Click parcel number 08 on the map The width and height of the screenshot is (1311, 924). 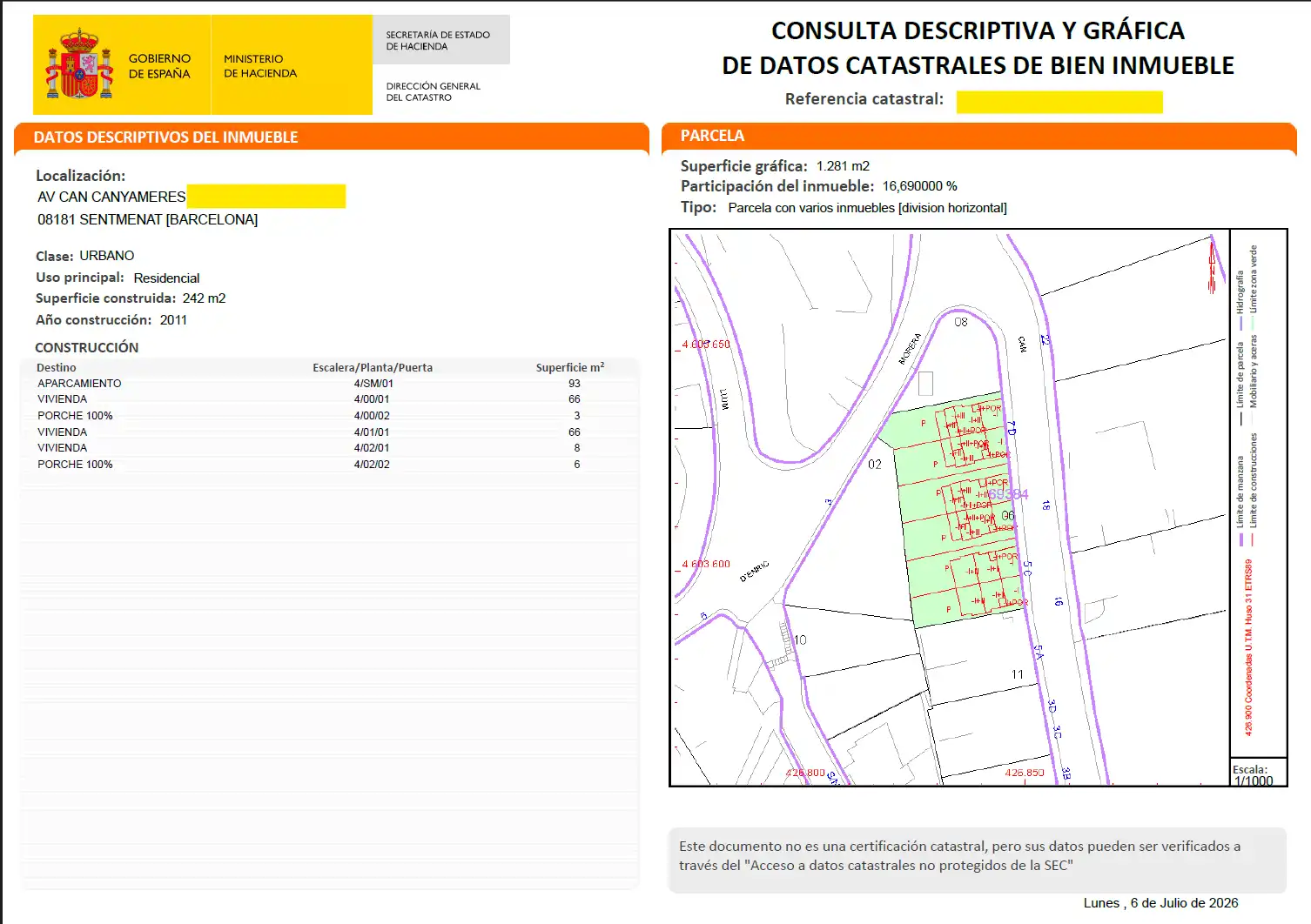[960, 322]
